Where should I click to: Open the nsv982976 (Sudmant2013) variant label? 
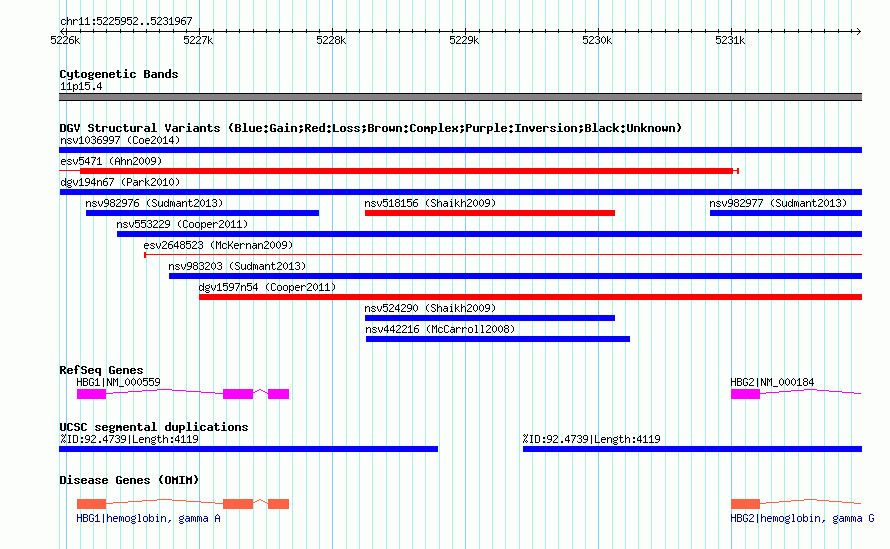[154, 203]
